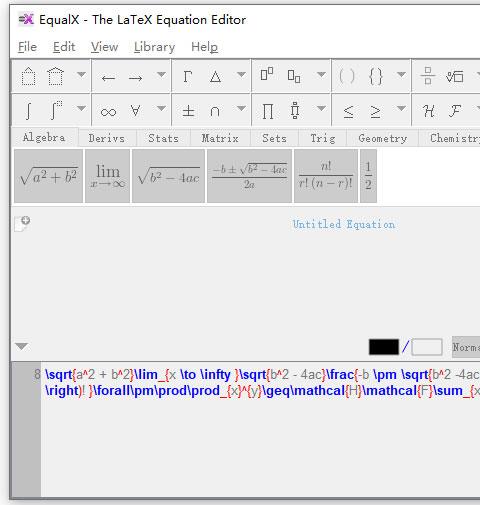Insert limit x to infinity template
The image size is (480, 505).
click(x=107, y=176)
